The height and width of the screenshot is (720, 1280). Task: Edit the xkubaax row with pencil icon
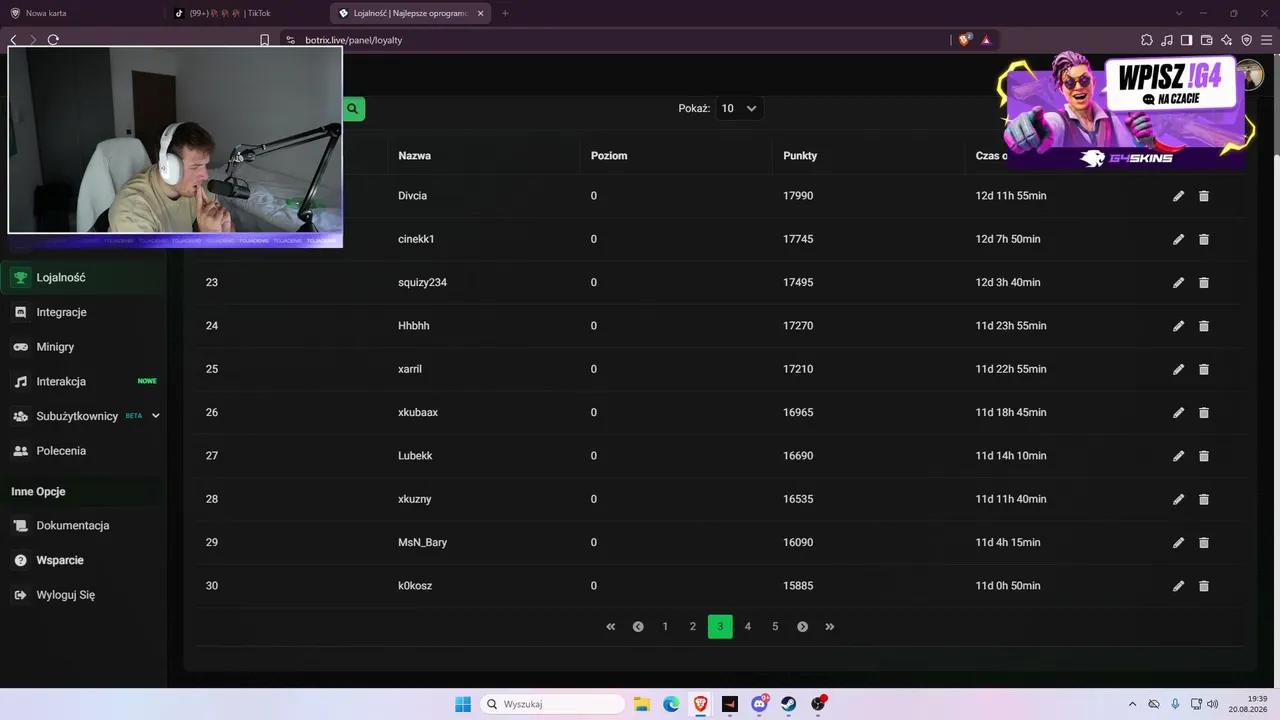coord(1178,413)
